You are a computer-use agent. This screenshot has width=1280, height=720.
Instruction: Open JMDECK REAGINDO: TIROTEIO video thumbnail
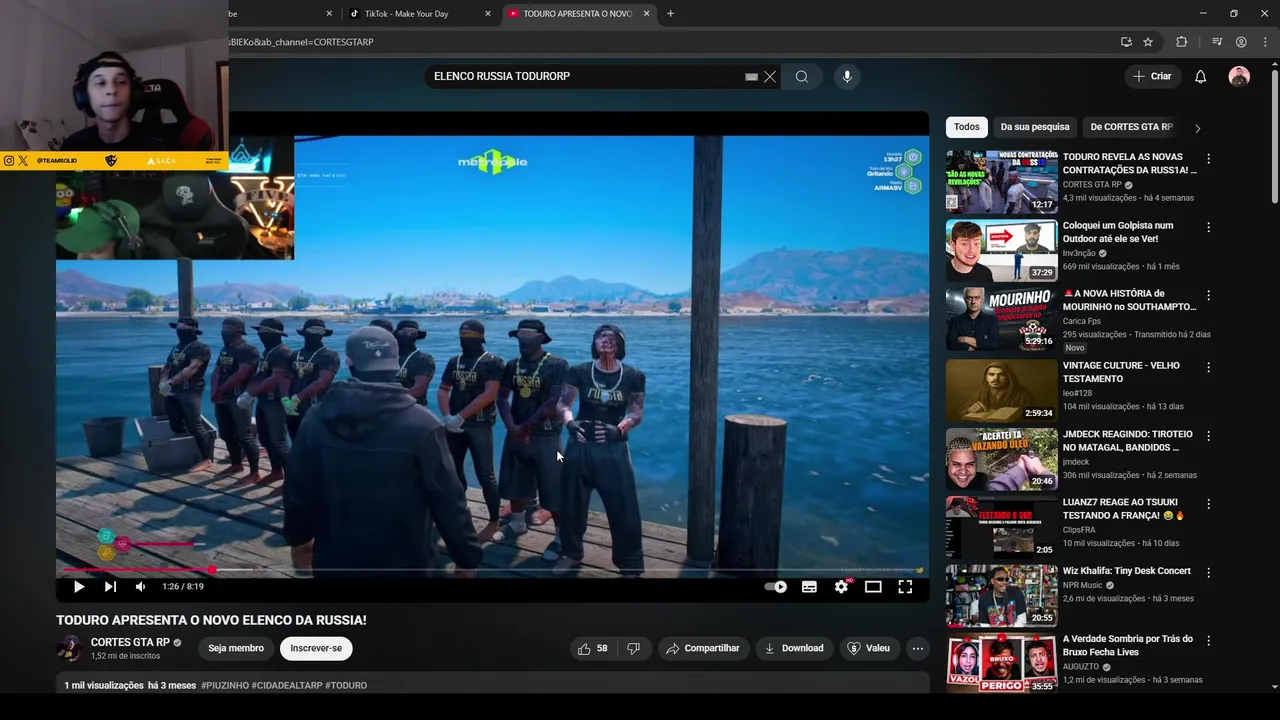pyautogui.click(x=1002, y=459)
